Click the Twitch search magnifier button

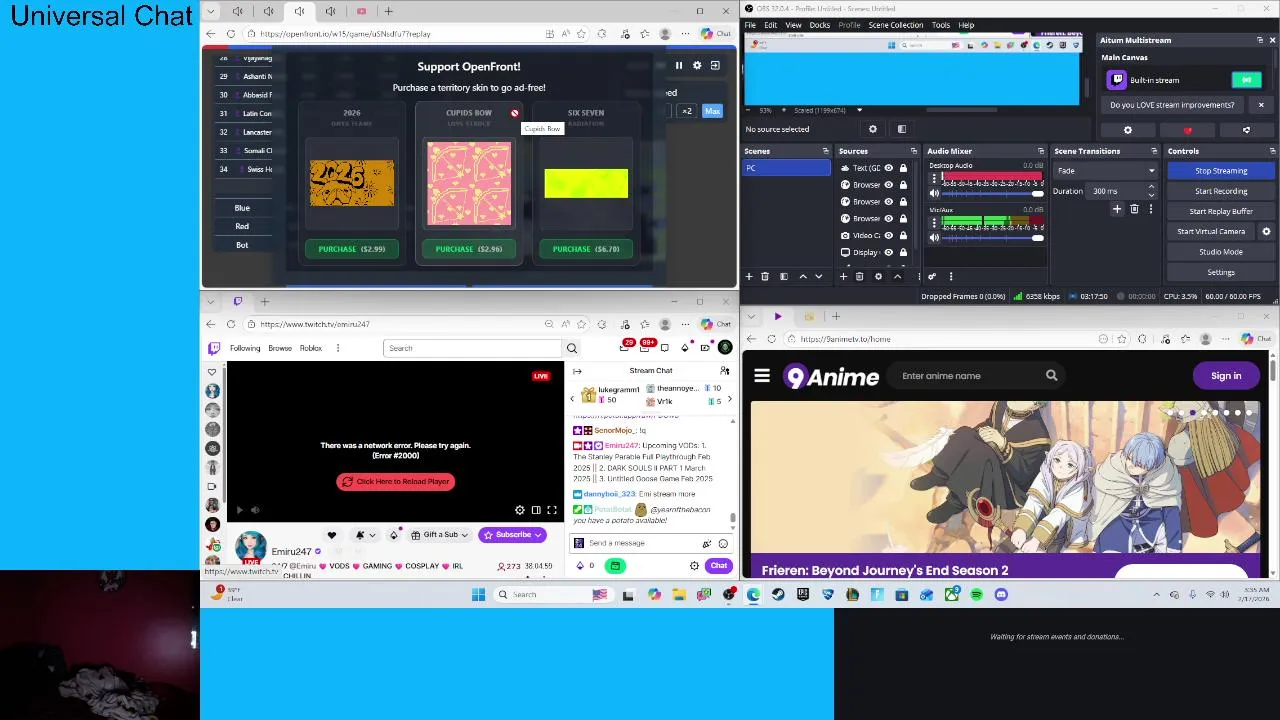(572, 348)
